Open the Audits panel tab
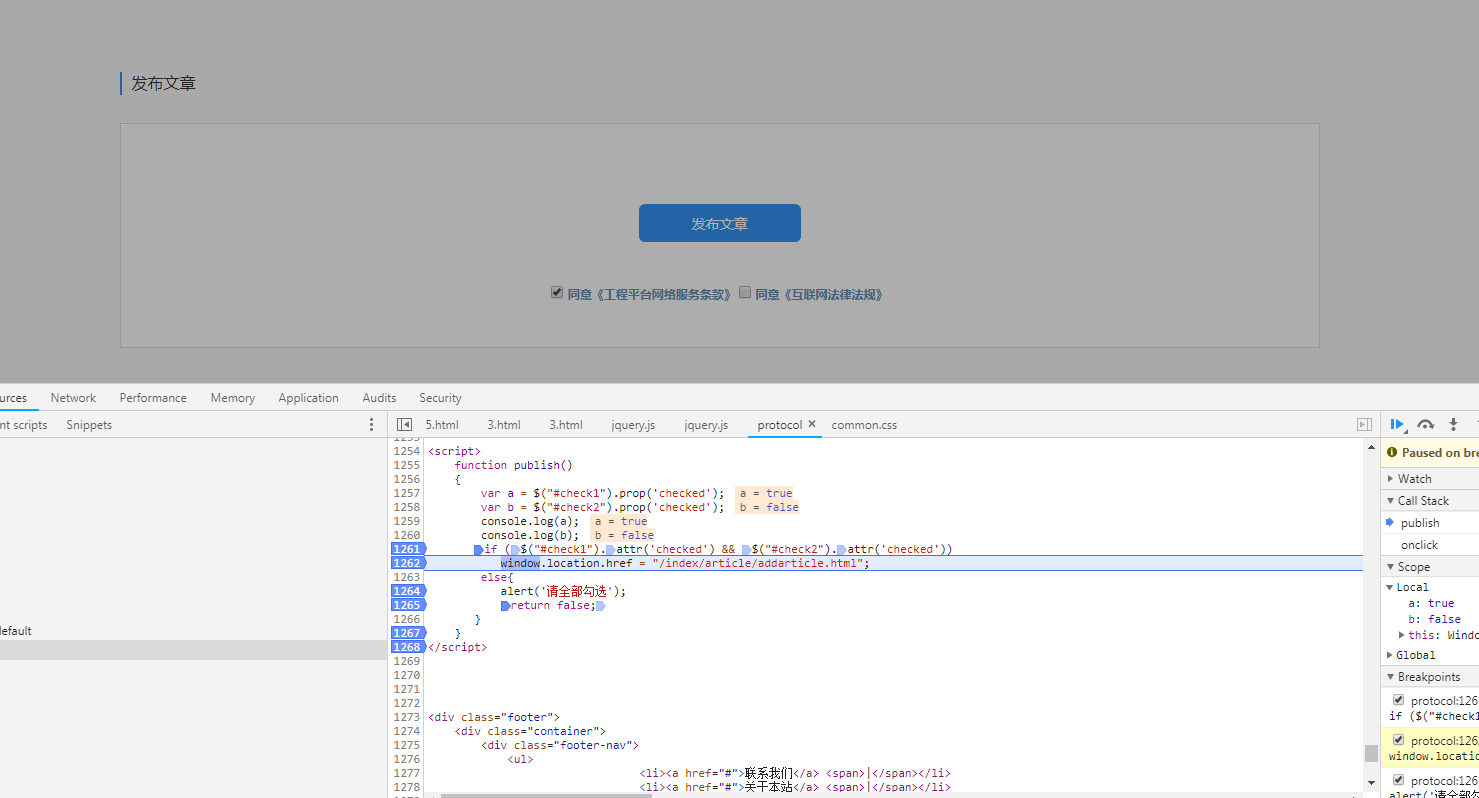1479x798 pixels. (x=379, y=397)
